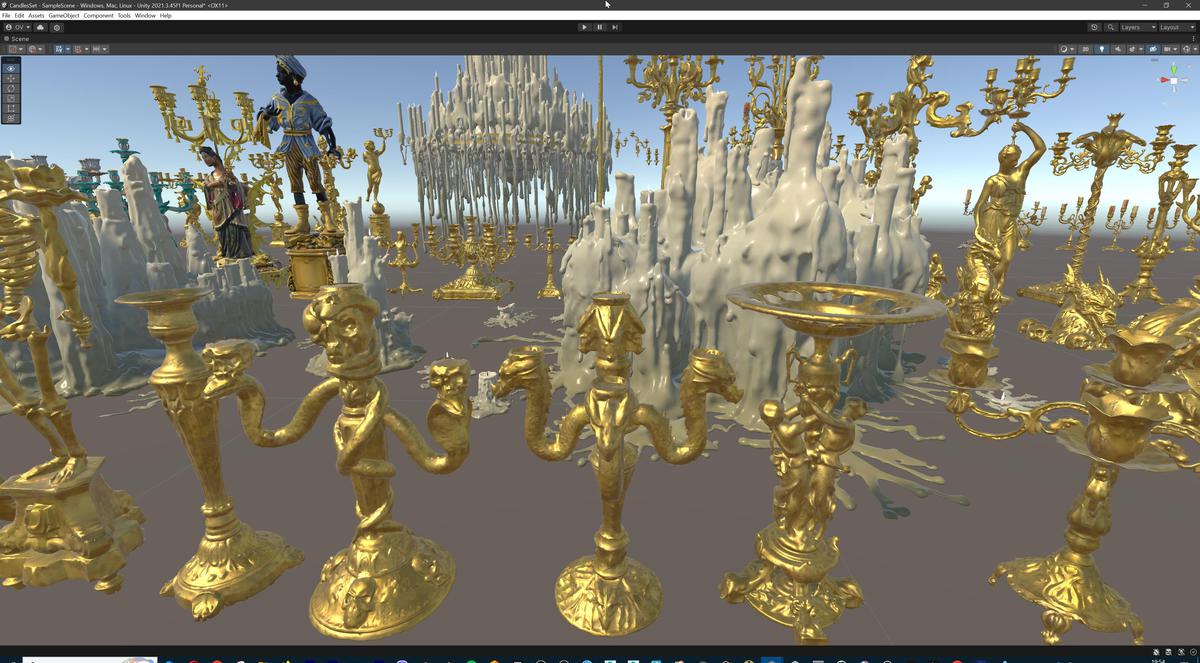Select the Rotate tool
This screenshot has width=1200, height=663.
click(9, 89)
